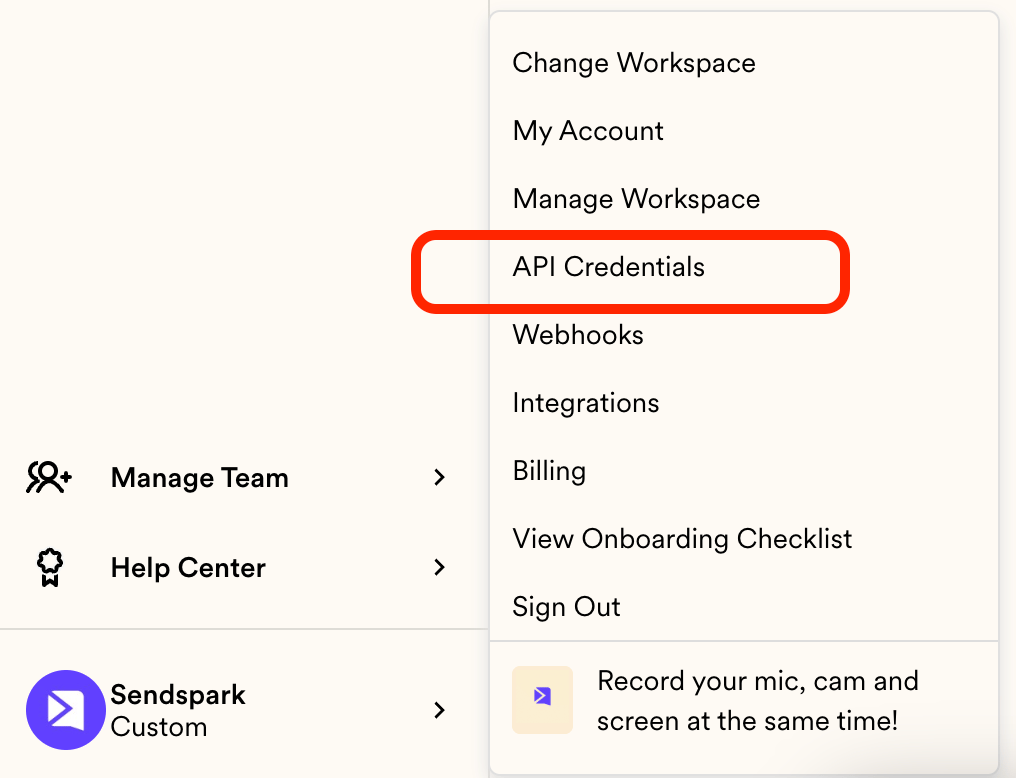Expand Manage Team chevron arrow
This screenshot has height=778, width=1016.
tap(439, 477)
